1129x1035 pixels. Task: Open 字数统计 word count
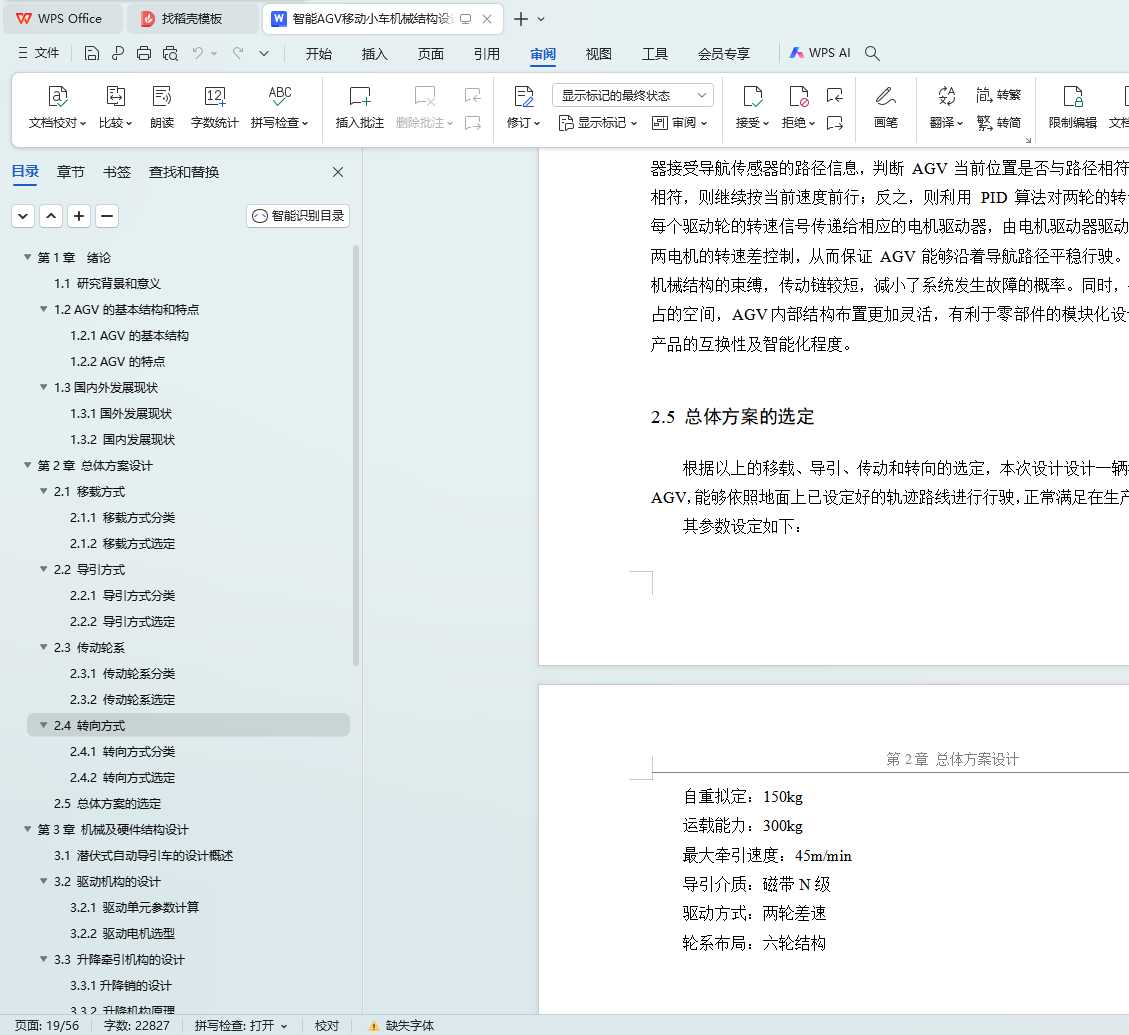point(215,108)
